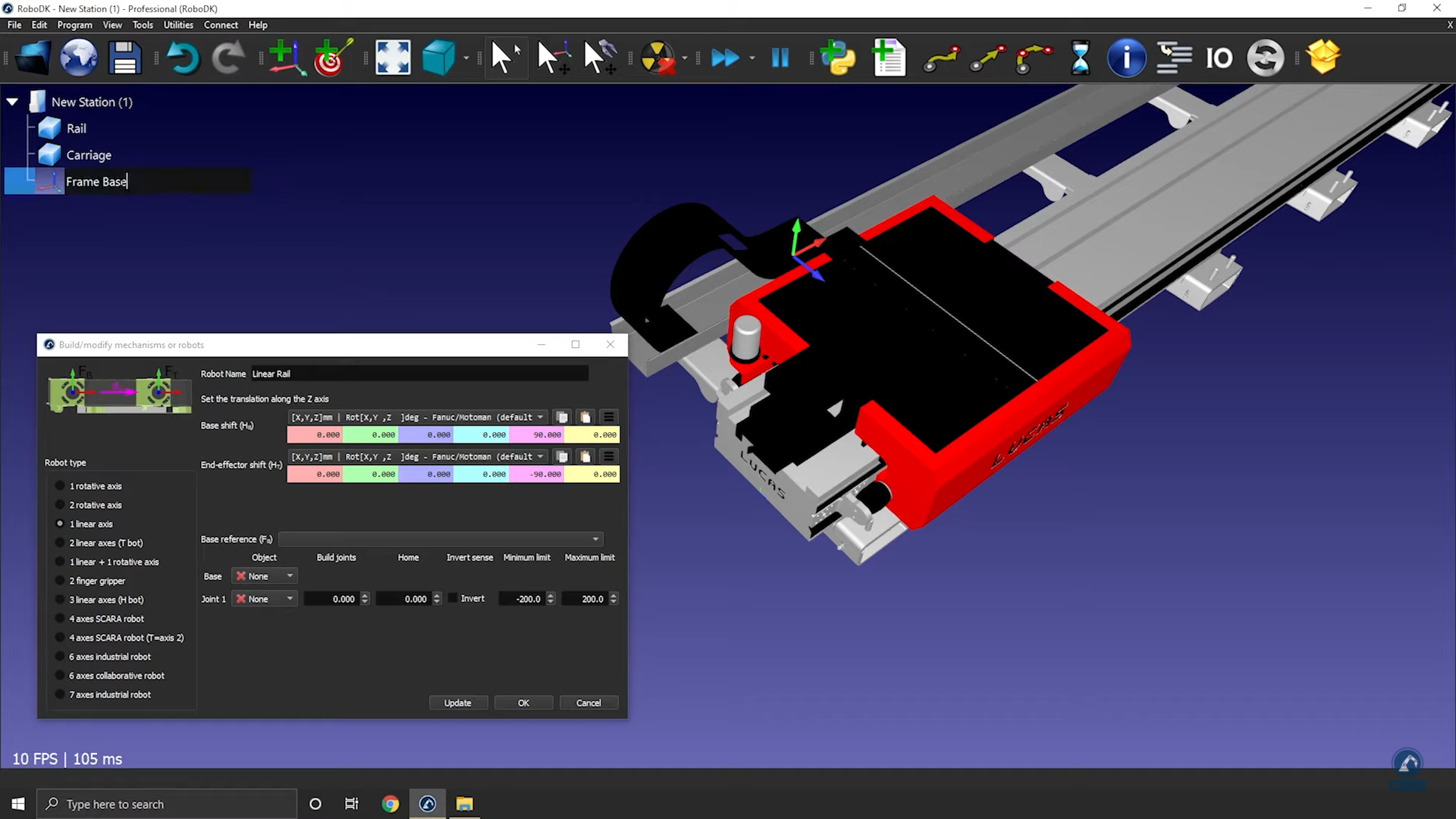Open the Utilities menu

coord(178,25)
